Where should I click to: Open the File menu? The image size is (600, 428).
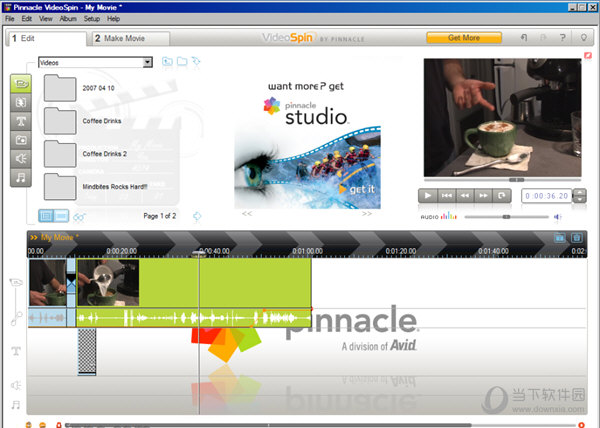point(10,19)
